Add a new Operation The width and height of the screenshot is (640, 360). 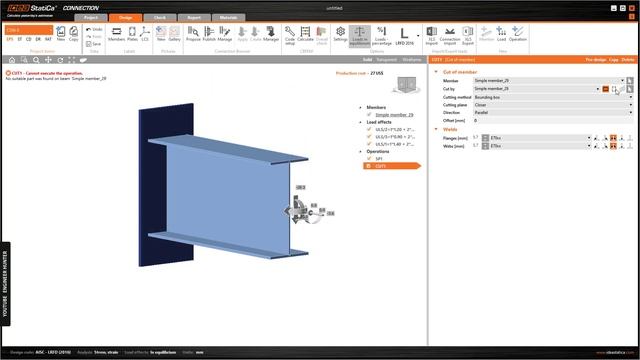tap(518, 34)
